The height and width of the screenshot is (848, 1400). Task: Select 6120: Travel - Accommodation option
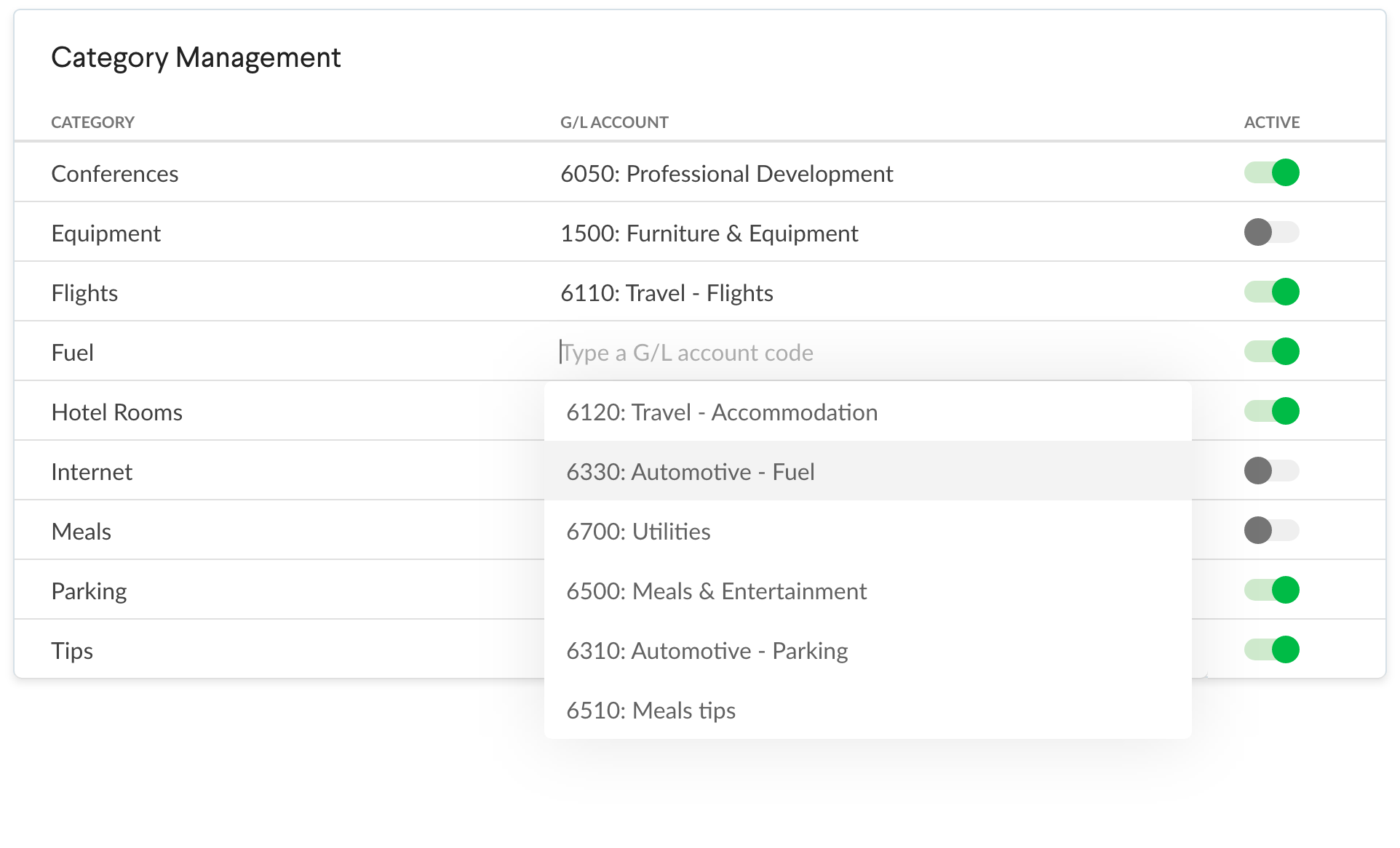(722, 412)
